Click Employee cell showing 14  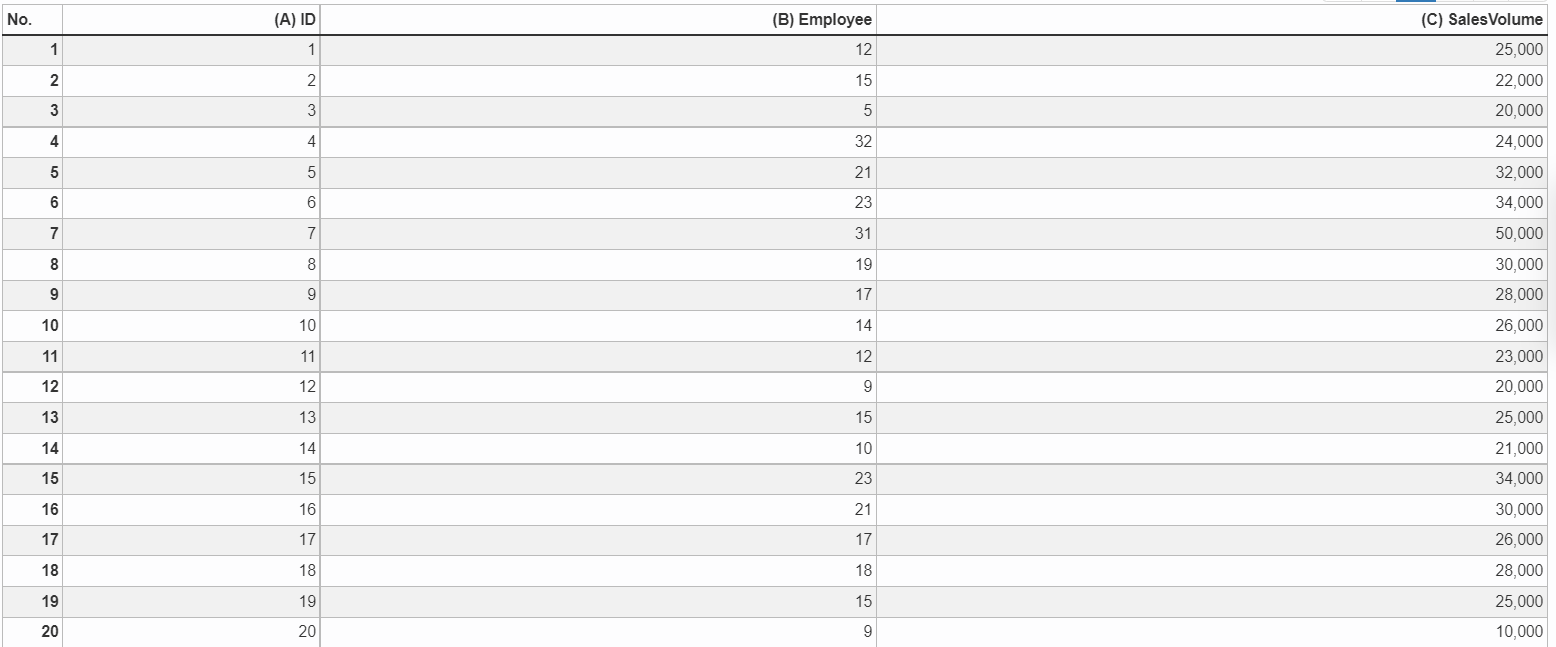coord(598,326)
